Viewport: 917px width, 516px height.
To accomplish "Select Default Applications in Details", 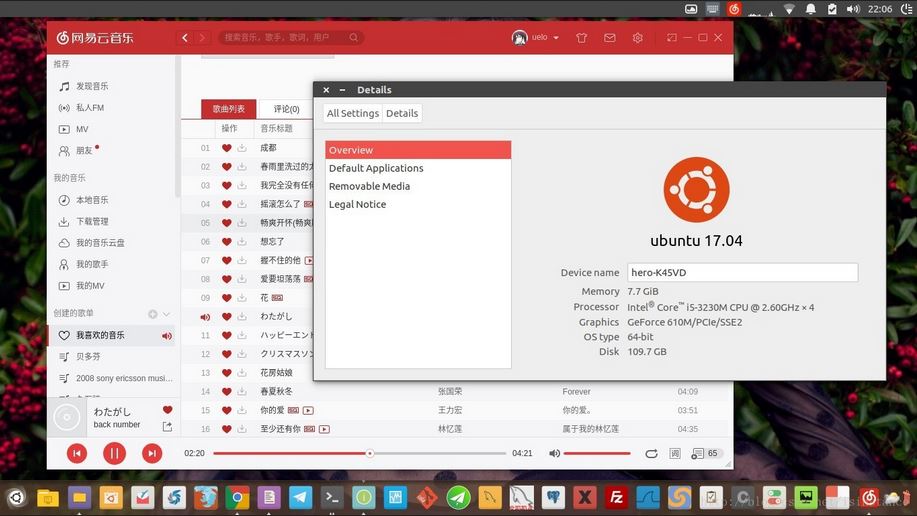I will [x=418, y=168].
